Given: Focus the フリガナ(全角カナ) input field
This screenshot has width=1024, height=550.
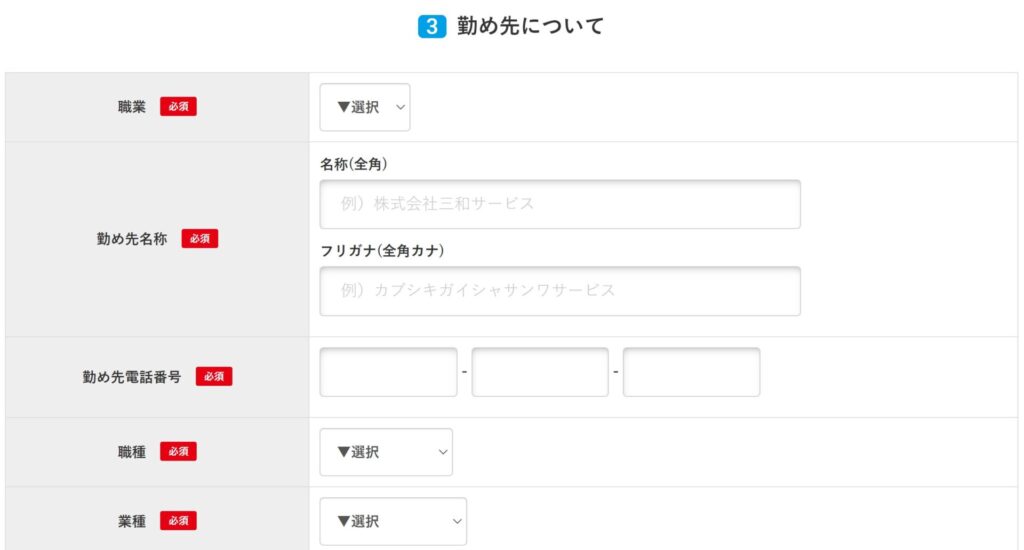Looking at the screenshot, I should click(x=560, y=291).
